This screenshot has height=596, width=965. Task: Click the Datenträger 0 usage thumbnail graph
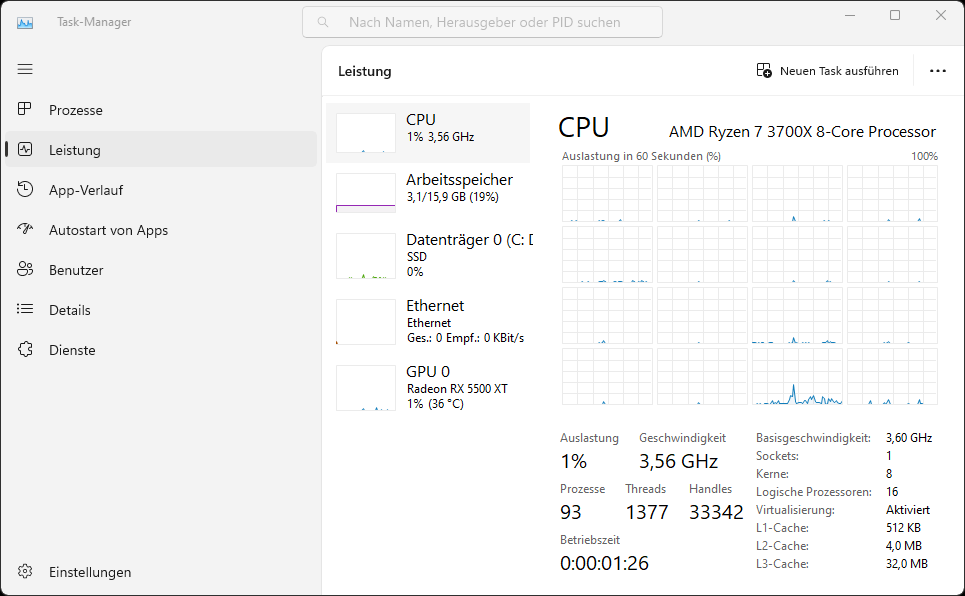[365, 256]
